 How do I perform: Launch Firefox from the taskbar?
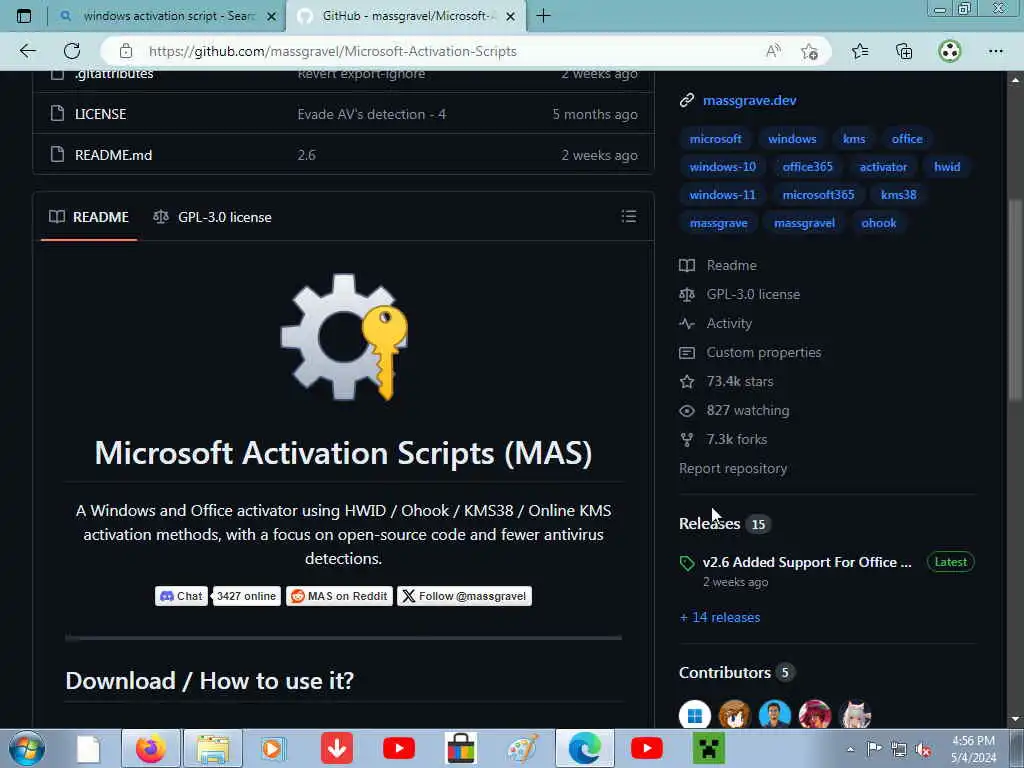pos(151,748)
